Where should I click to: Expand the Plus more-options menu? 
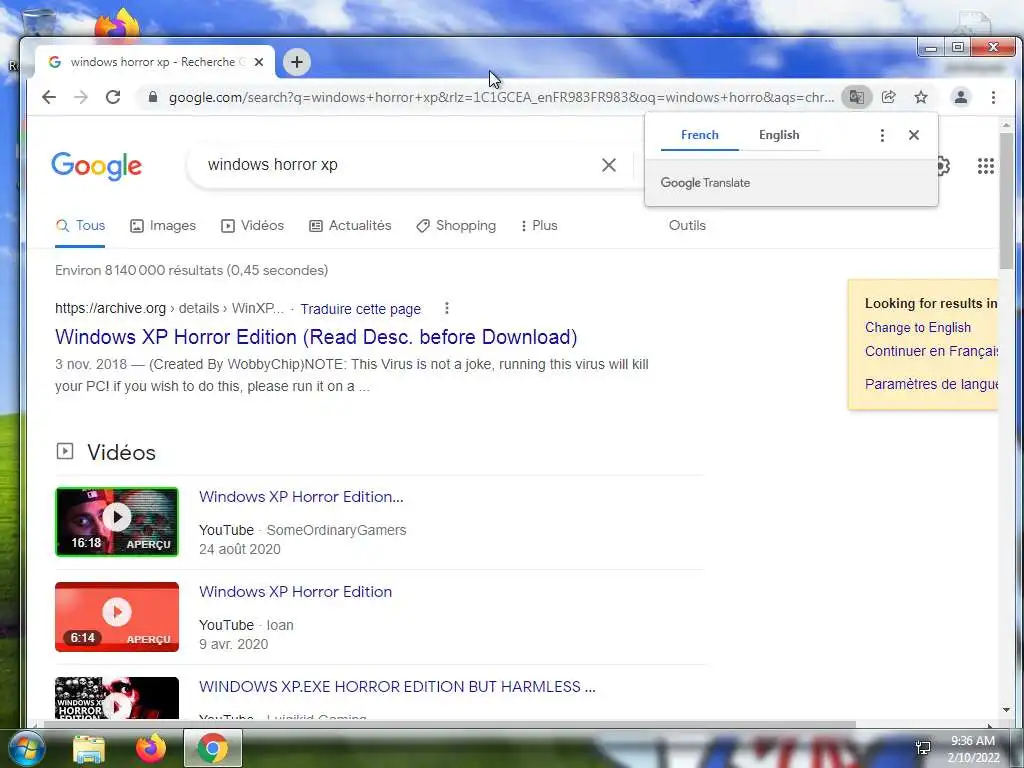[539, 226]
